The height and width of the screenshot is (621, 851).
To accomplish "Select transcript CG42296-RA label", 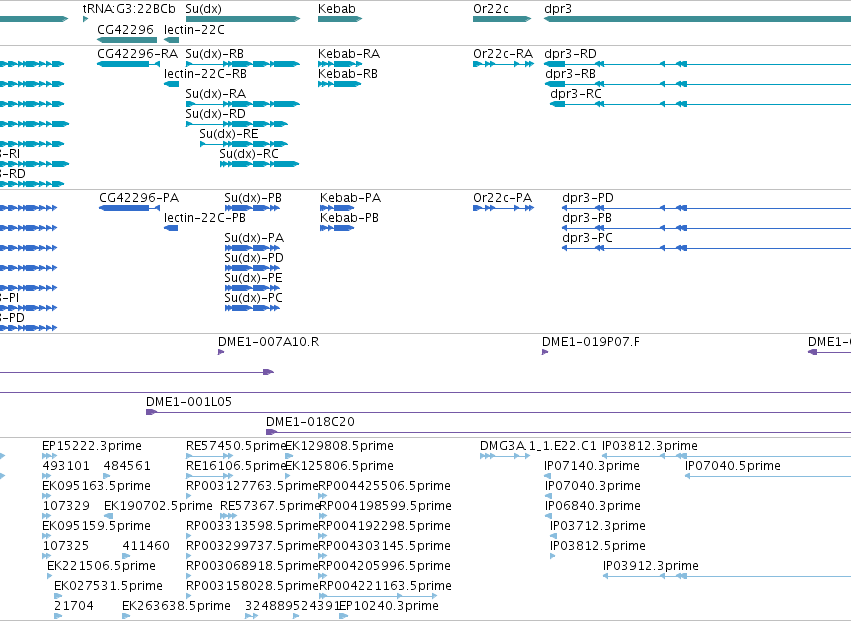I will pos(137,54).
